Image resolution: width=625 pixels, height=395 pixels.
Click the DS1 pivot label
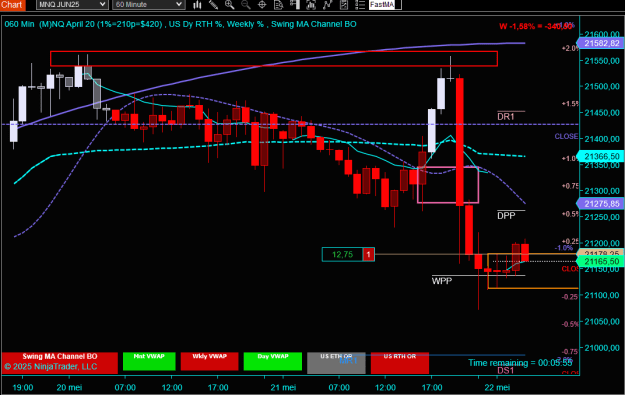point(506,371)
